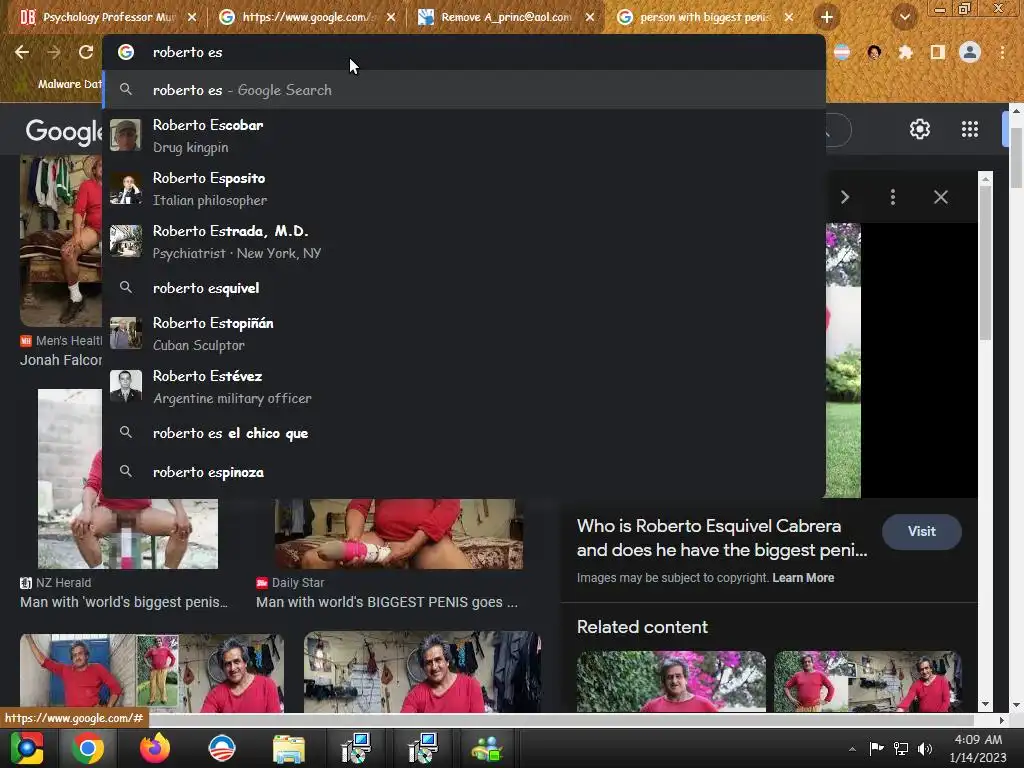The image size is (1024, 768).
Task: Launch Firefox from the taskbar
Action: pyautogui.click(x=155, y=748)
